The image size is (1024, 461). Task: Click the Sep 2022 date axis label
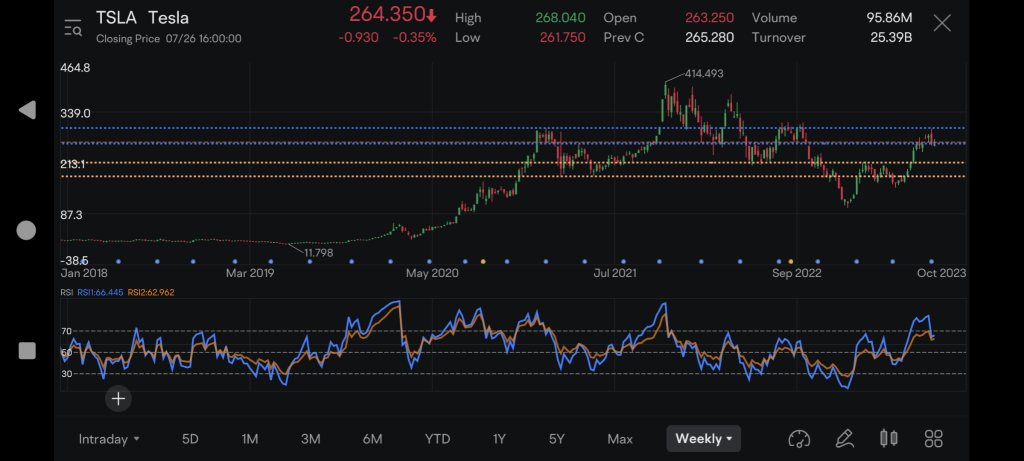797,273
